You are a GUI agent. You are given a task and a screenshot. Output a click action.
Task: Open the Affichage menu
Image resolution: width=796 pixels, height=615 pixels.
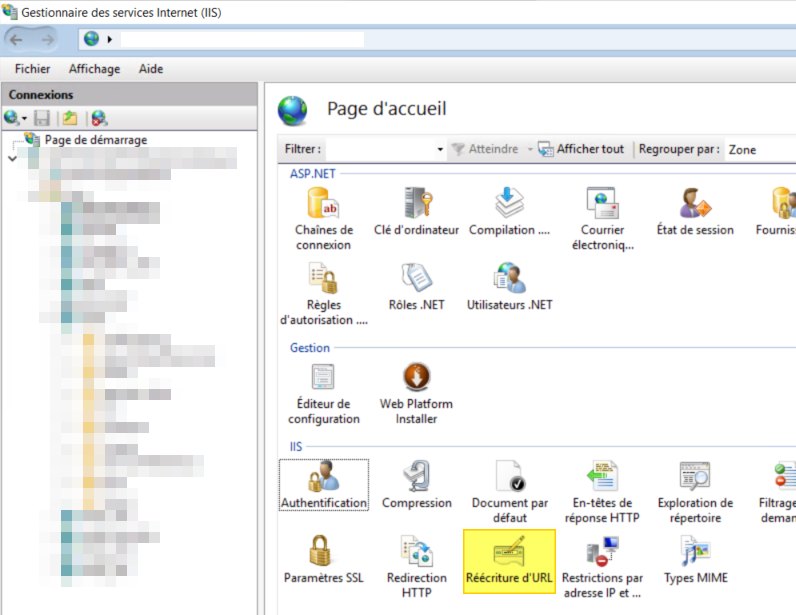(x=94, y=69)
